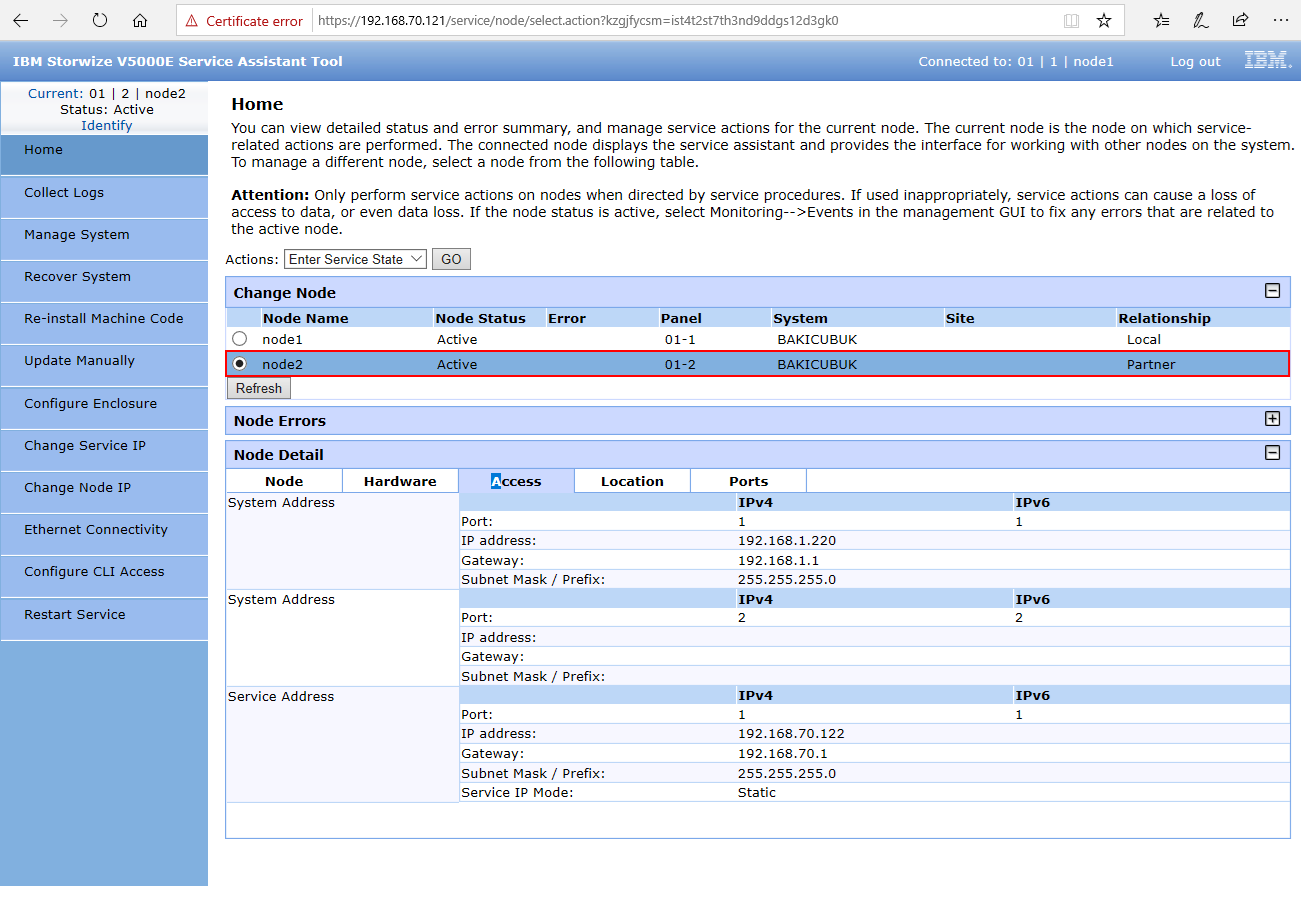Select the Access tab
The width and height of the screenshot is (1301, 900).
516,481
